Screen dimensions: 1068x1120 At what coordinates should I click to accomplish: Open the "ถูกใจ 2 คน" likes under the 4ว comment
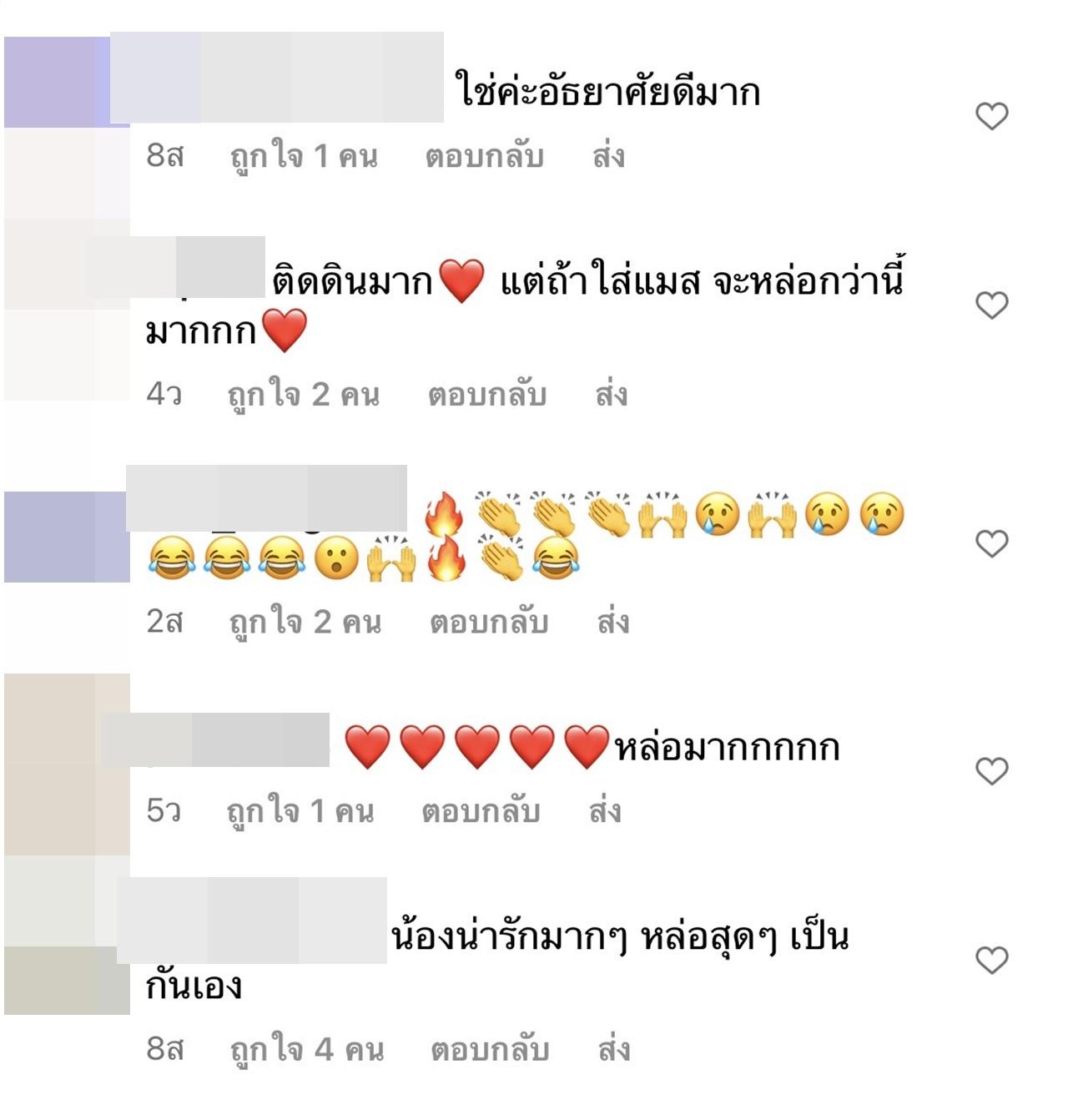(304, 396)
